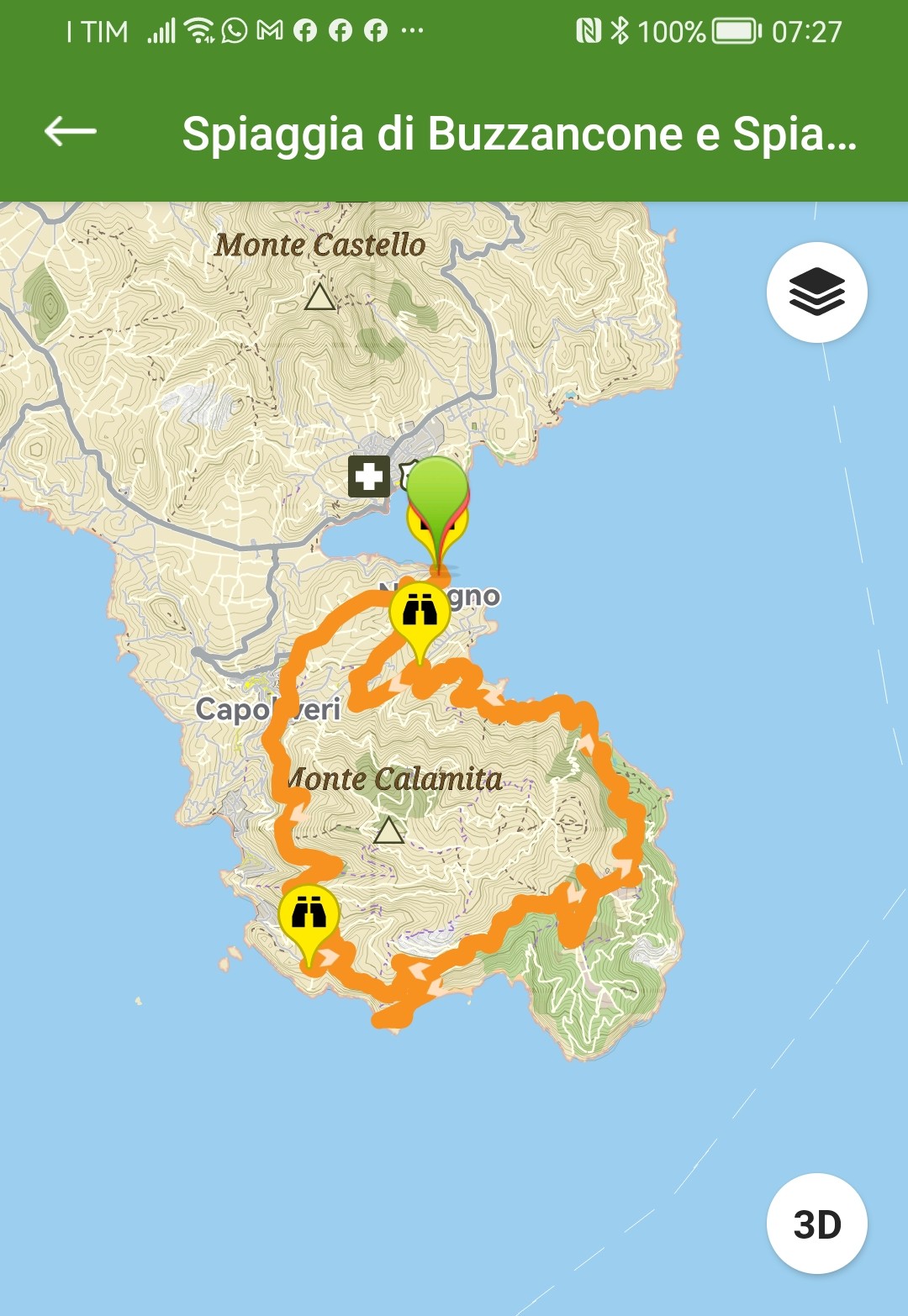Tap the Gmail notification icon
This screenshot has width=908, height=1316.
point(270,31)
